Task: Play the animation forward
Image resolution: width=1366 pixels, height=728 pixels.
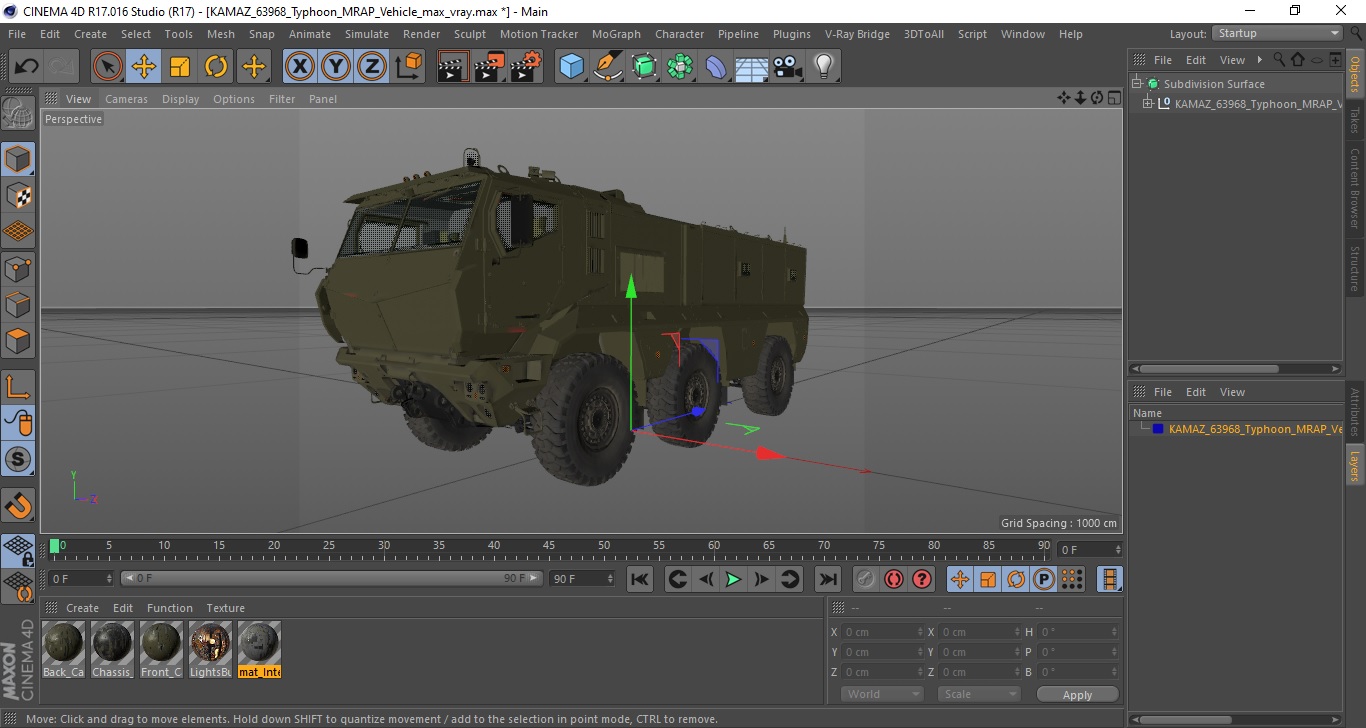Action: pos(733,579)
